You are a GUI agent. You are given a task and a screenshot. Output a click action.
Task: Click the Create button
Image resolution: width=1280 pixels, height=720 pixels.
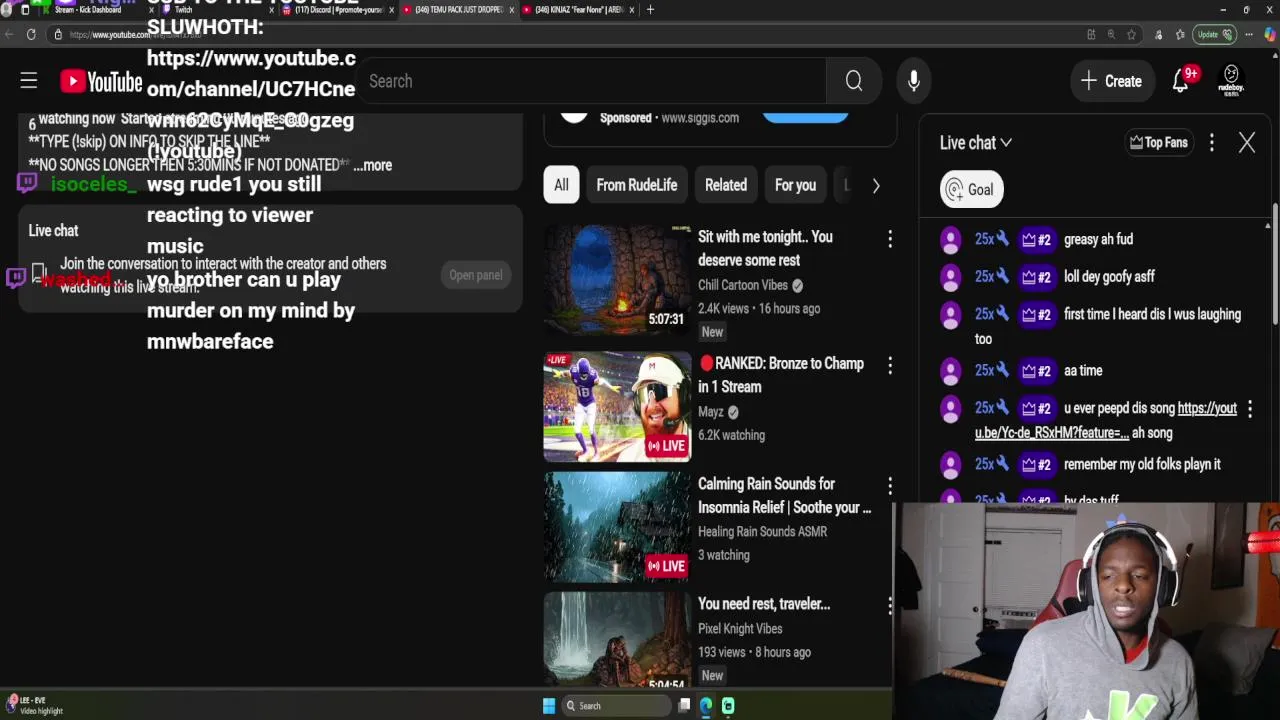(1111, 81)
